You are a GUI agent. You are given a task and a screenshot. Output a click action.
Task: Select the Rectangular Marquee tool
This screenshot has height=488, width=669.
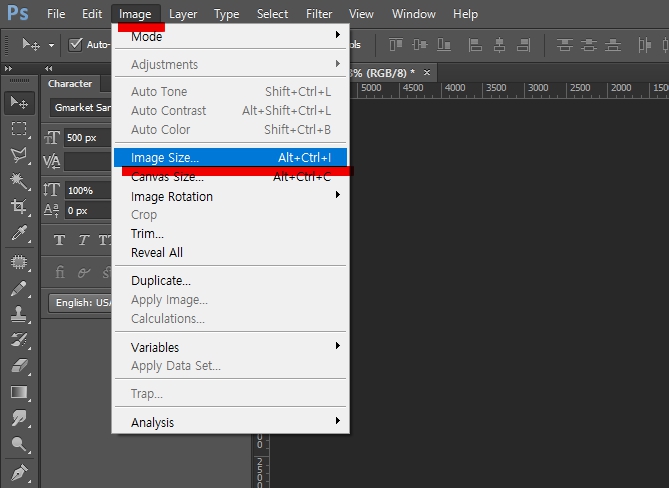[19, 129]
